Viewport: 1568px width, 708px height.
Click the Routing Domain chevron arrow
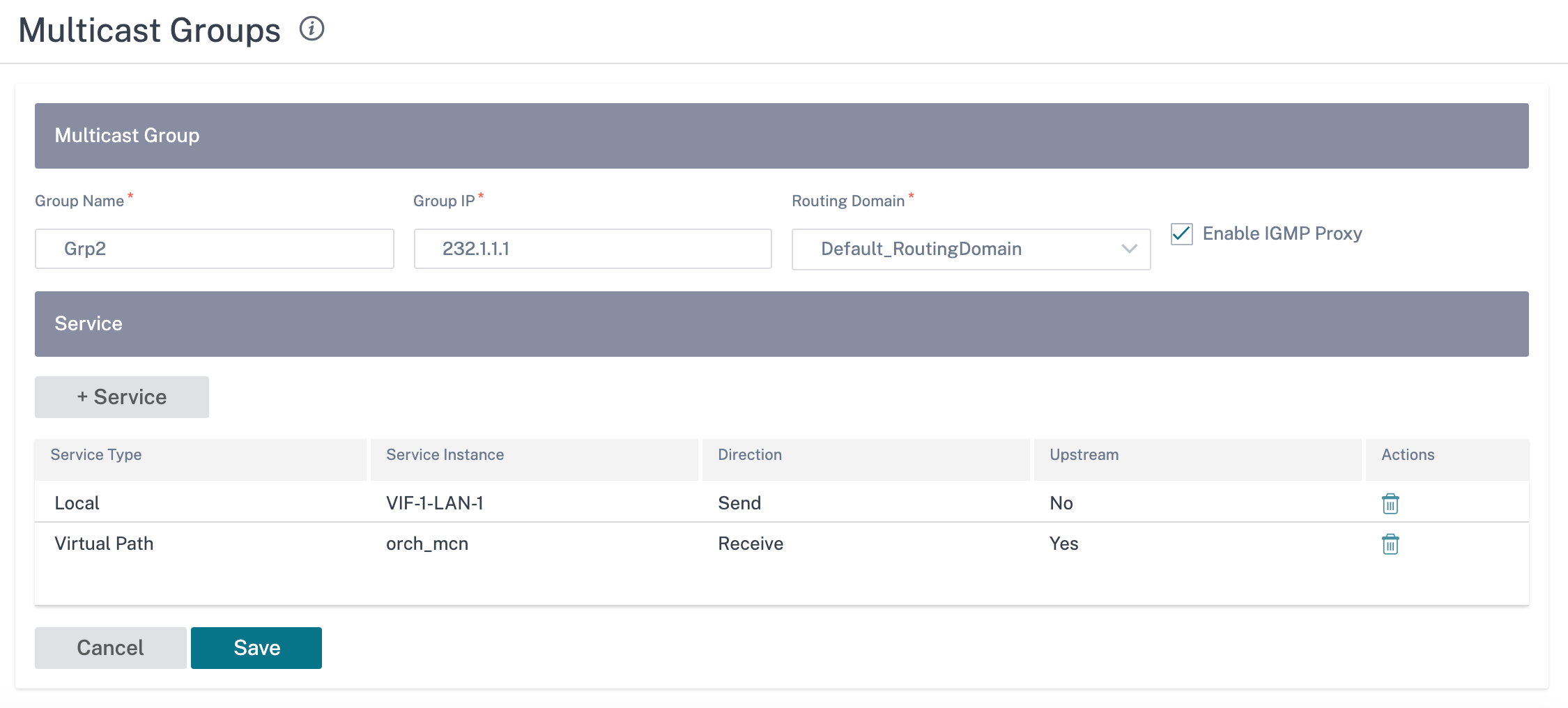[1129, 249]
